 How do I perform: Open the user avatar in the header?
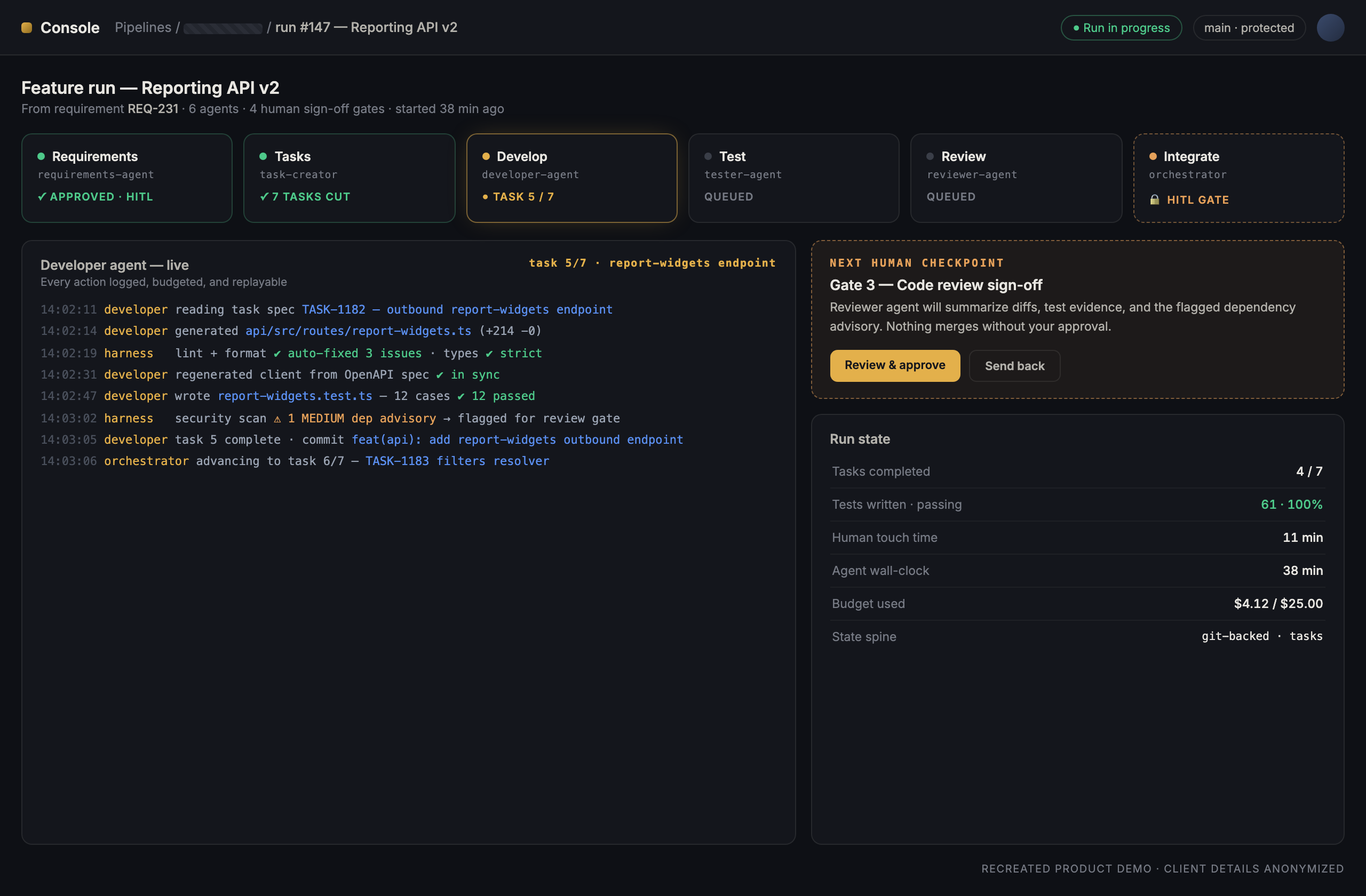click(1330, 28)
